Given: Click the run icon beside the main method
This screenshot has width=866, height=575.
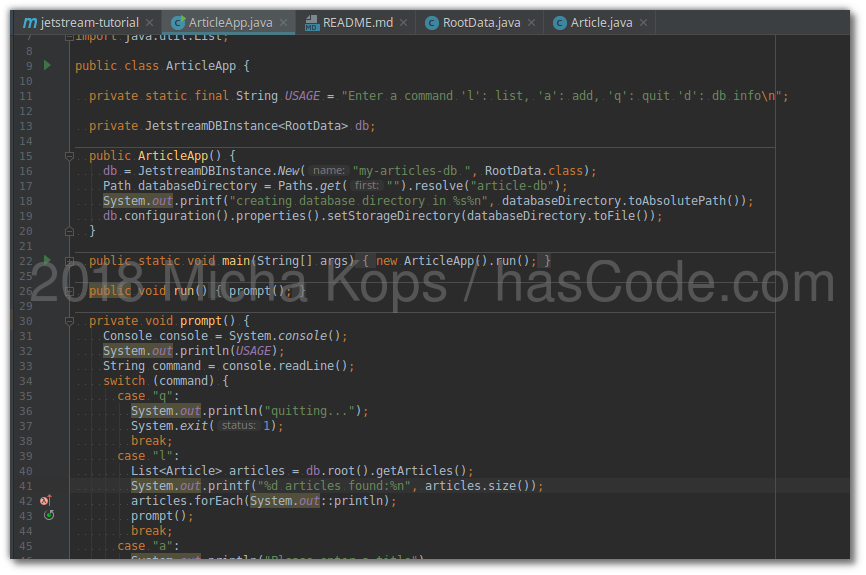Looking at the screenshot, I should 47,260.
